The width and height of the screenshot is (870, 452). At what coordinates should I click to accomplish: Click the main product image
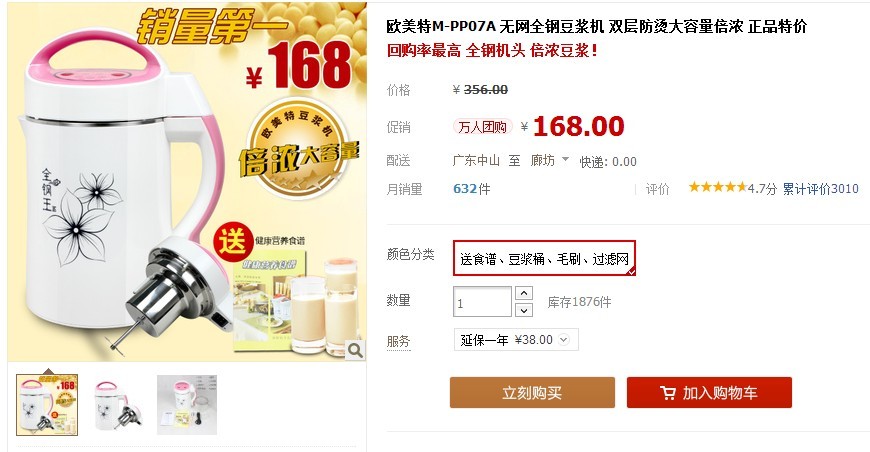[187, 182]
